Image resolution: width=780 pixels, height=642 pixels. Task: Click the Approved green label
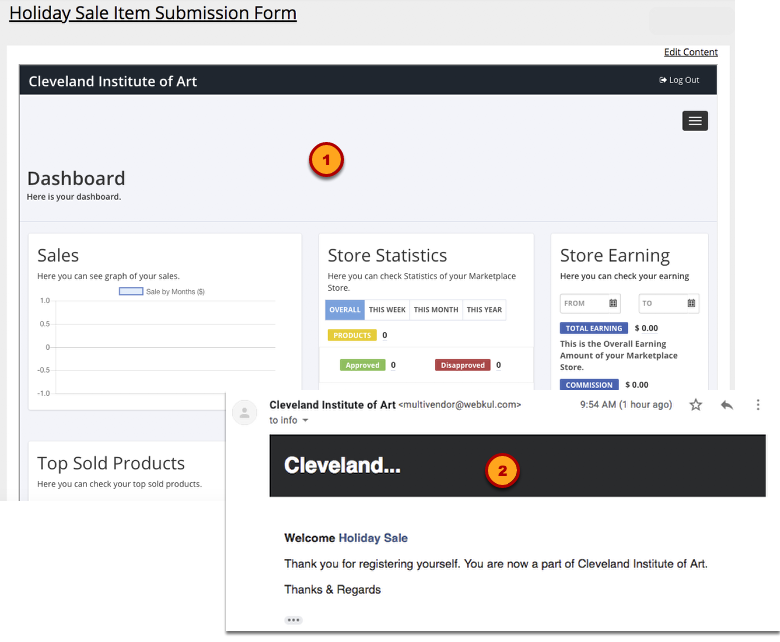tap(362, 365)
